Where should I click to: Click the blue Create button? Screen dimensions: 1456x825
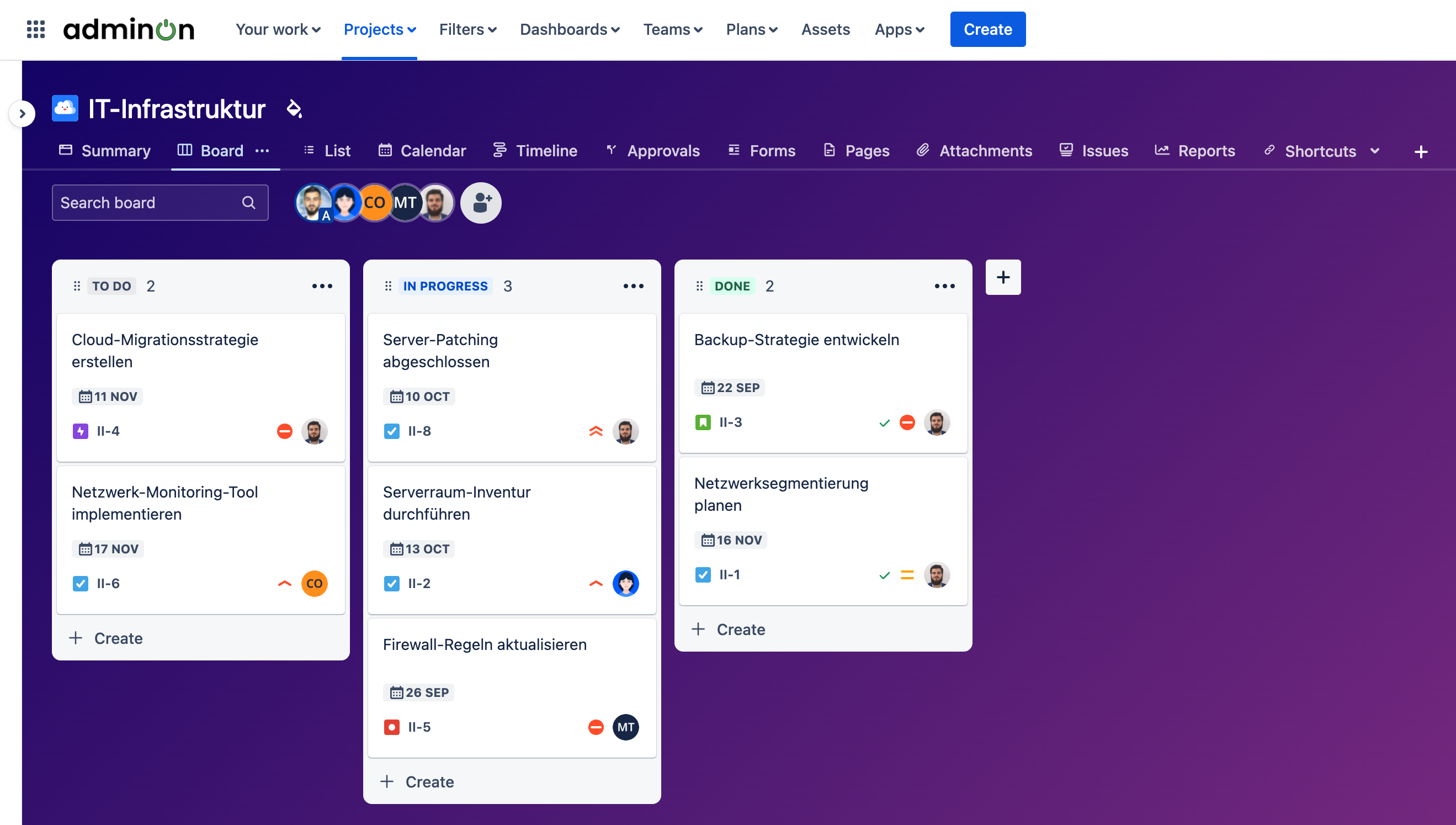click(987, 29)
